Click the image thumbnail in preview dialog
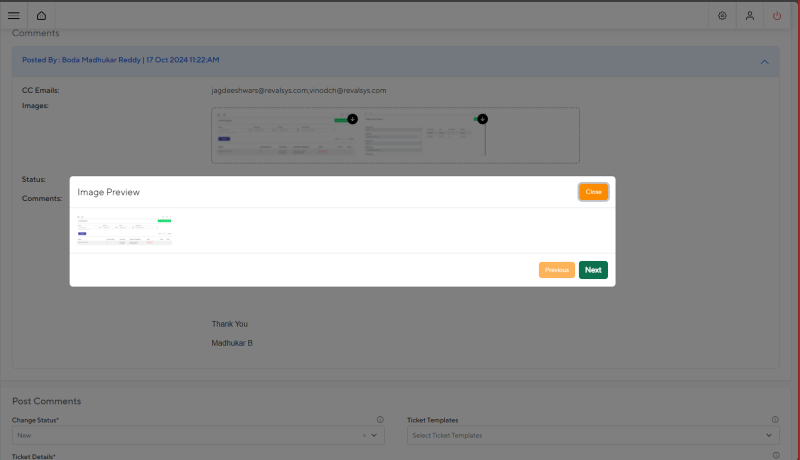Screen dimensions: 800x460 pyautogui.click(x=125, y=231)
